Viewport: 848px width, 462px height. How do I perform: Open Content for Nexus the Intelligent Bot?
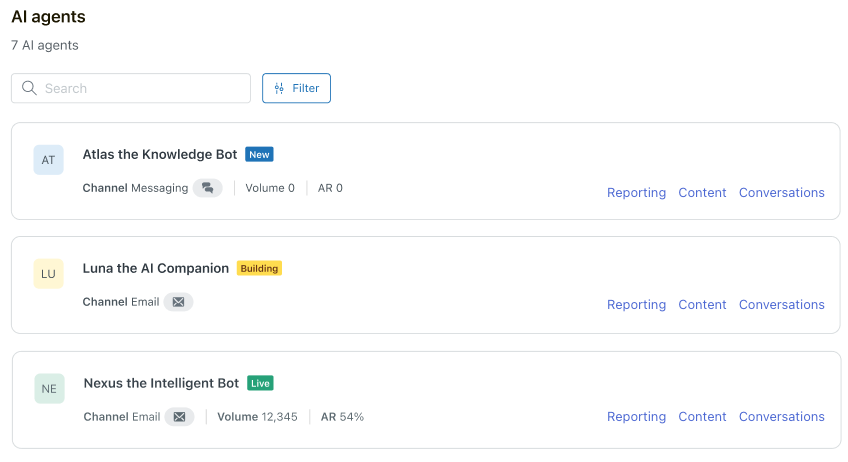[x=702, y=417]
